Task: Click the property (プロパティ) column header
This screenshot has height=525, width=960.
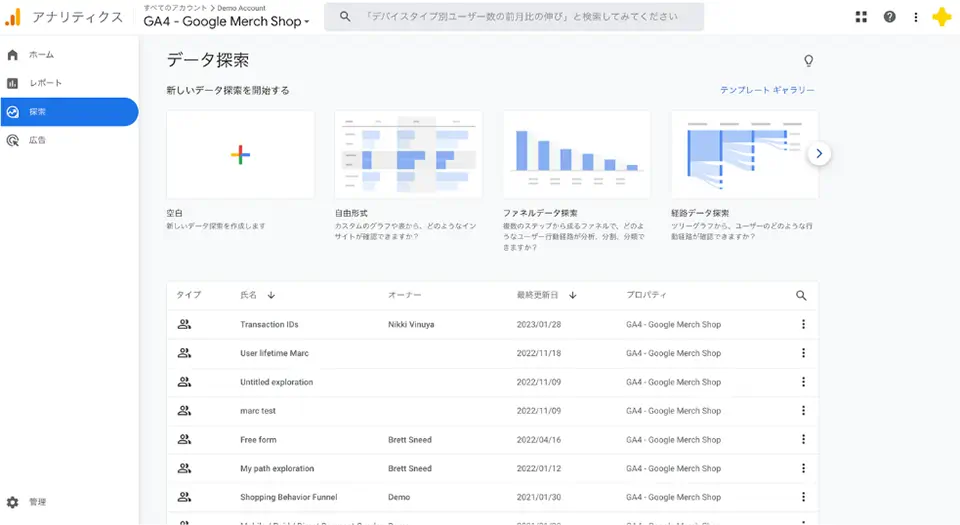Action: 646,295
